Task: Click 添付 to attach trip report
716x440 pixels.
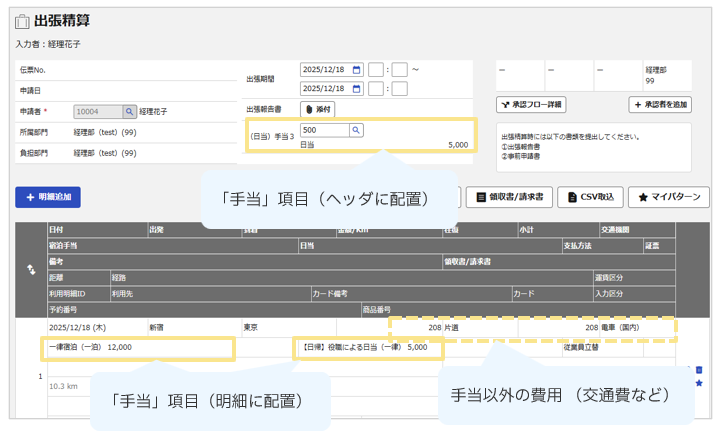Action: pos(317,109)
